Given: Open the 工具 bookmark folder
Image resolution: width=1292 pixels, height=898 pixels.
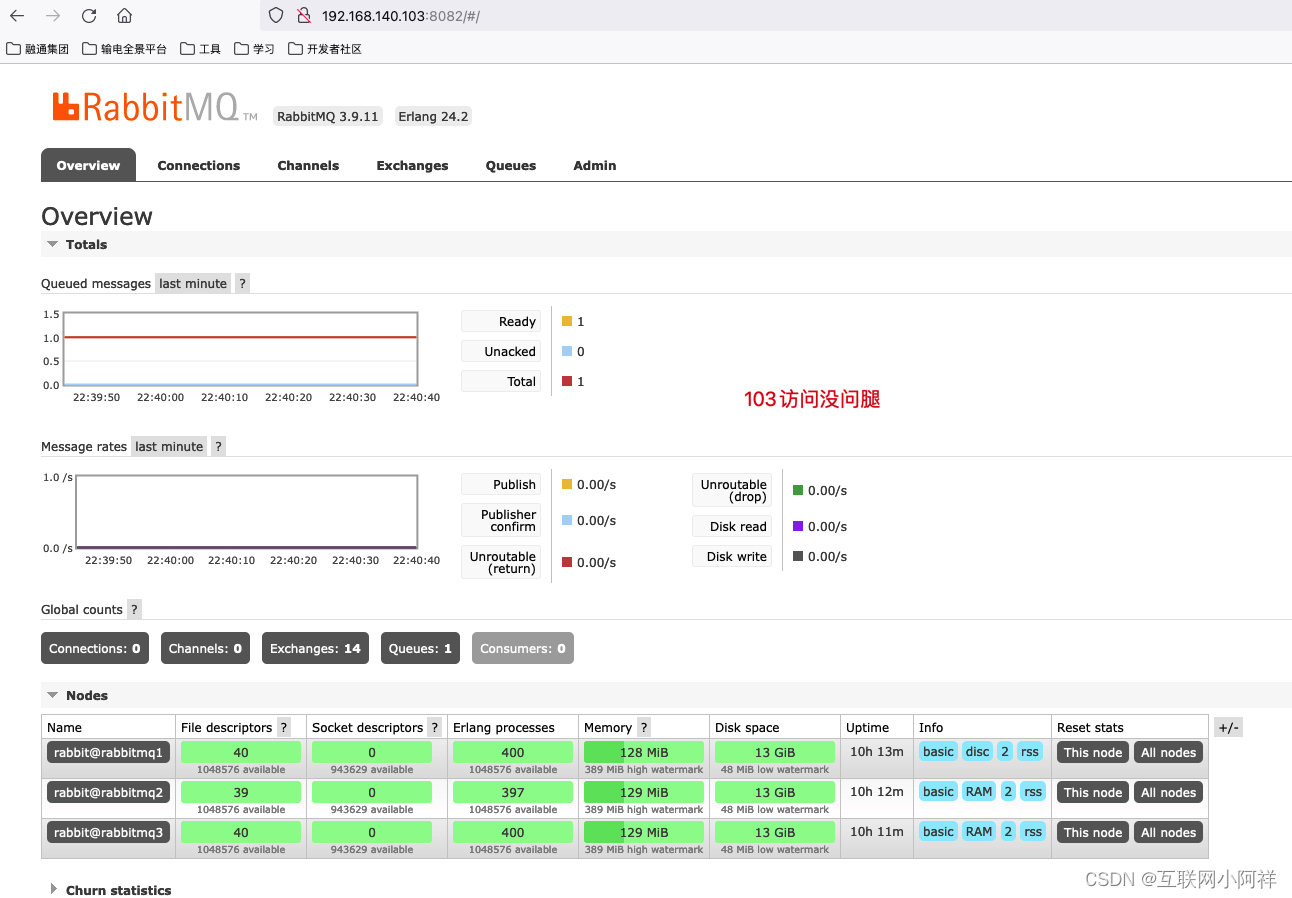Looking at the screenshot, I should (x=201, y=49).
